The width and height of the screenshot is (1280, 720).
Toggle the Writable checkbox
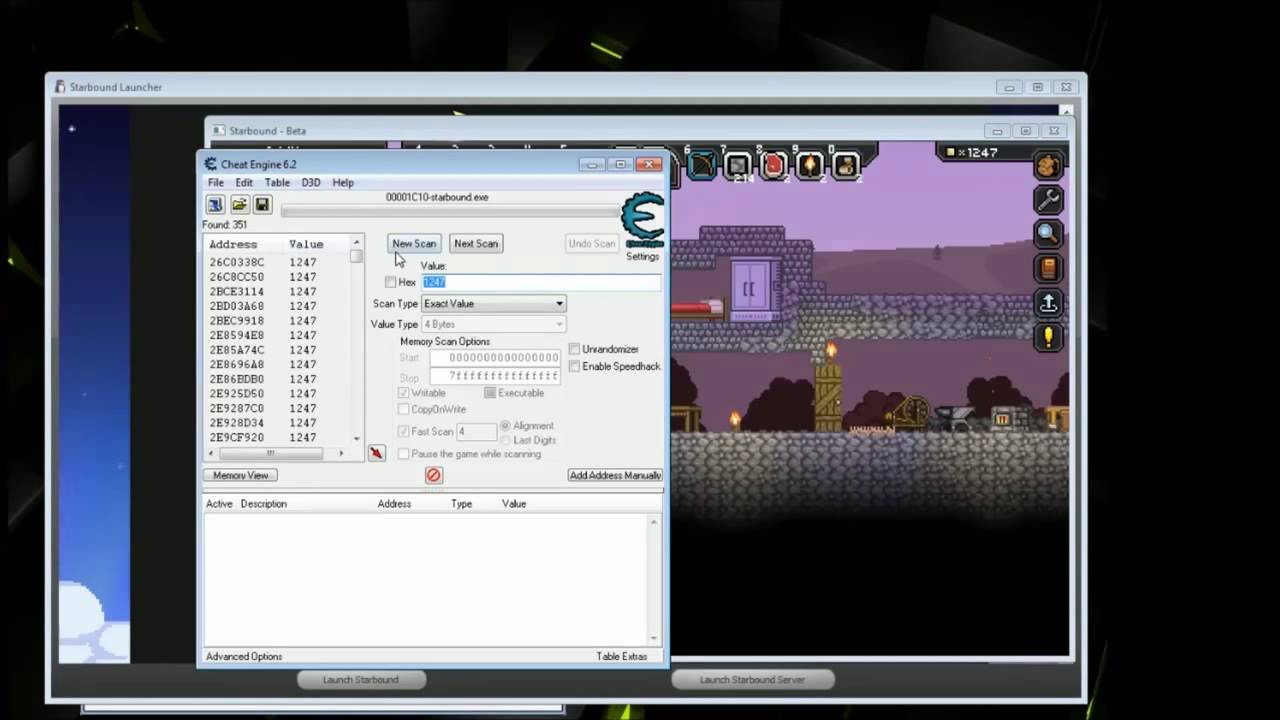pyautogui.click(x=404, y=393)
